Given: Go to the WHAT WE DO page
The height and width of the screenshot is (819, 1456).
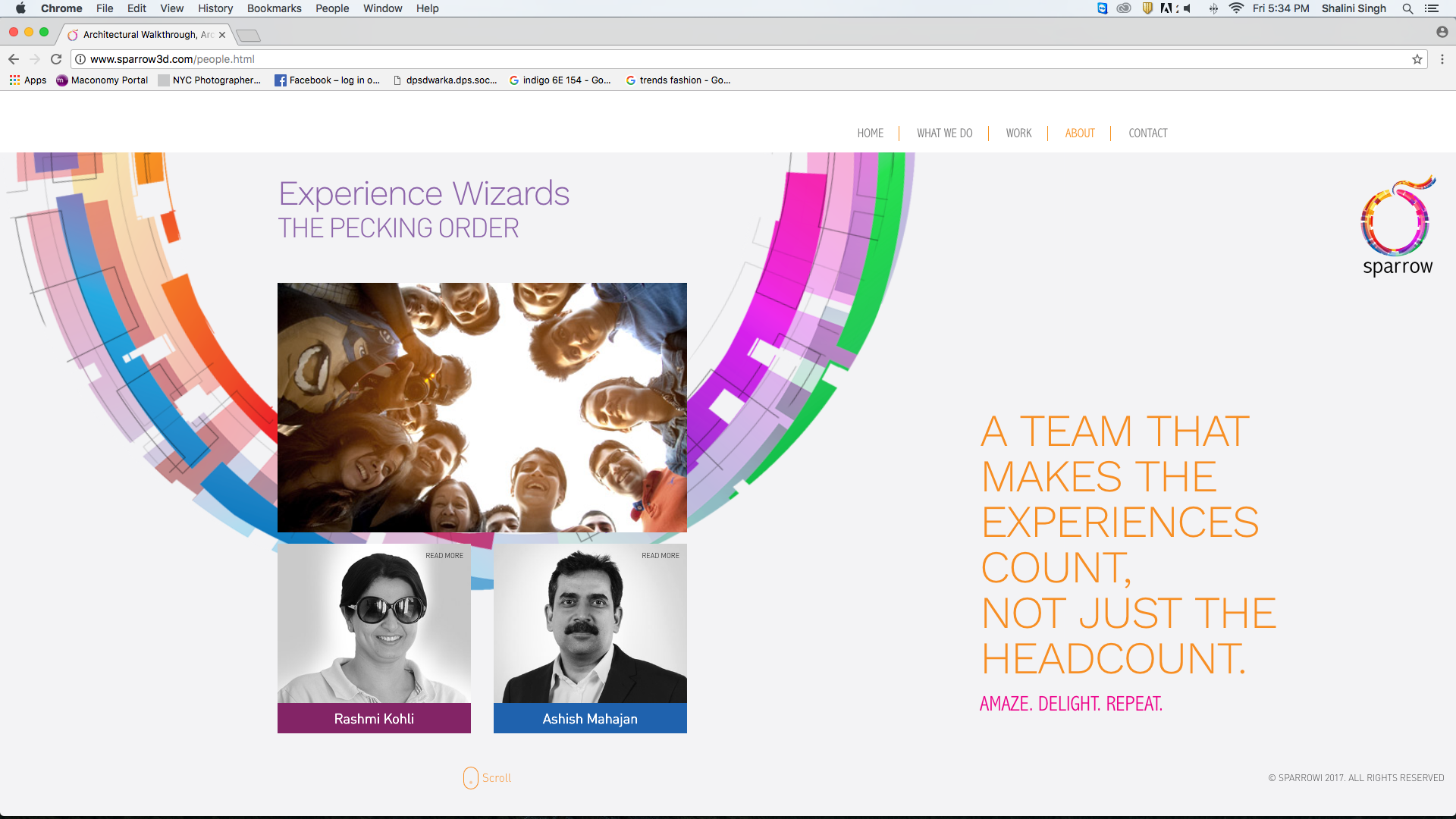Looking at the screenshot, I should (x=944, y=133).
